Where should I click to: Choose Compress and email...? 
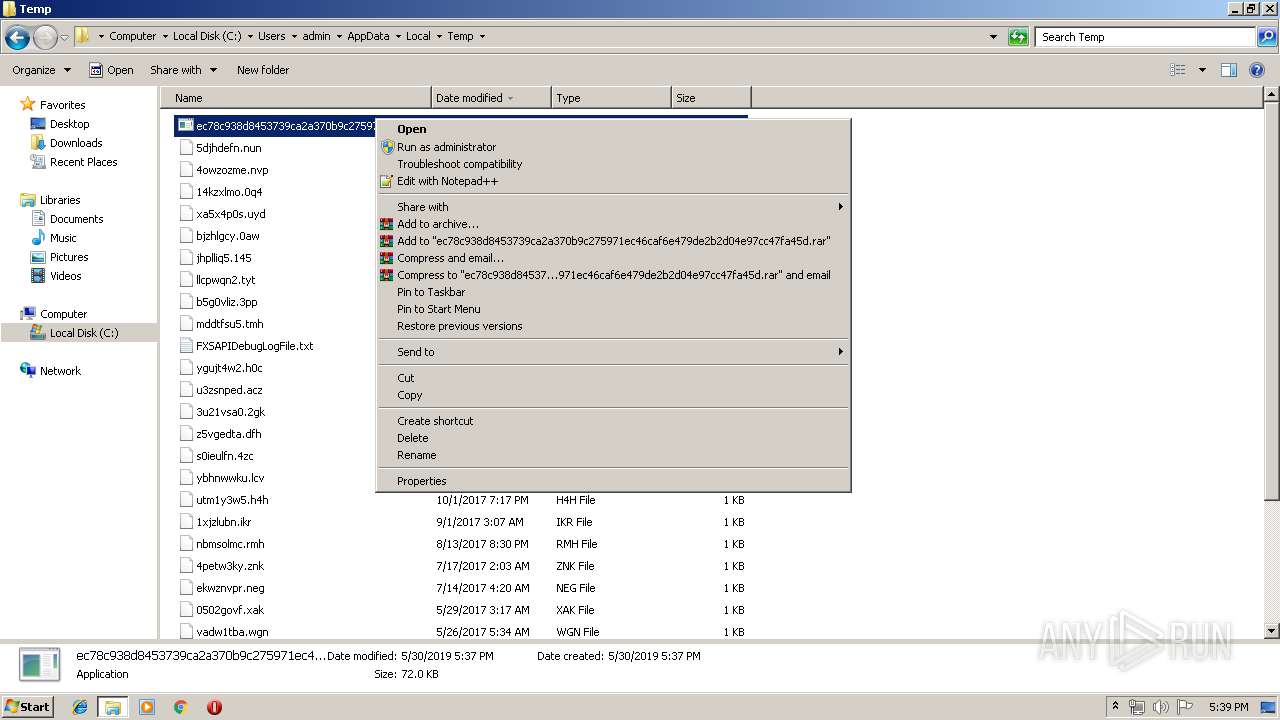[x=613, y=258]
